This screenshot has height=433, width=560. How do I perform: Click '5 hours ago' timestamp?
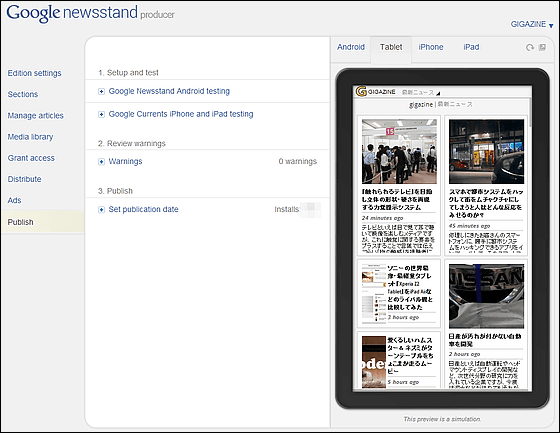pos(403,382)
